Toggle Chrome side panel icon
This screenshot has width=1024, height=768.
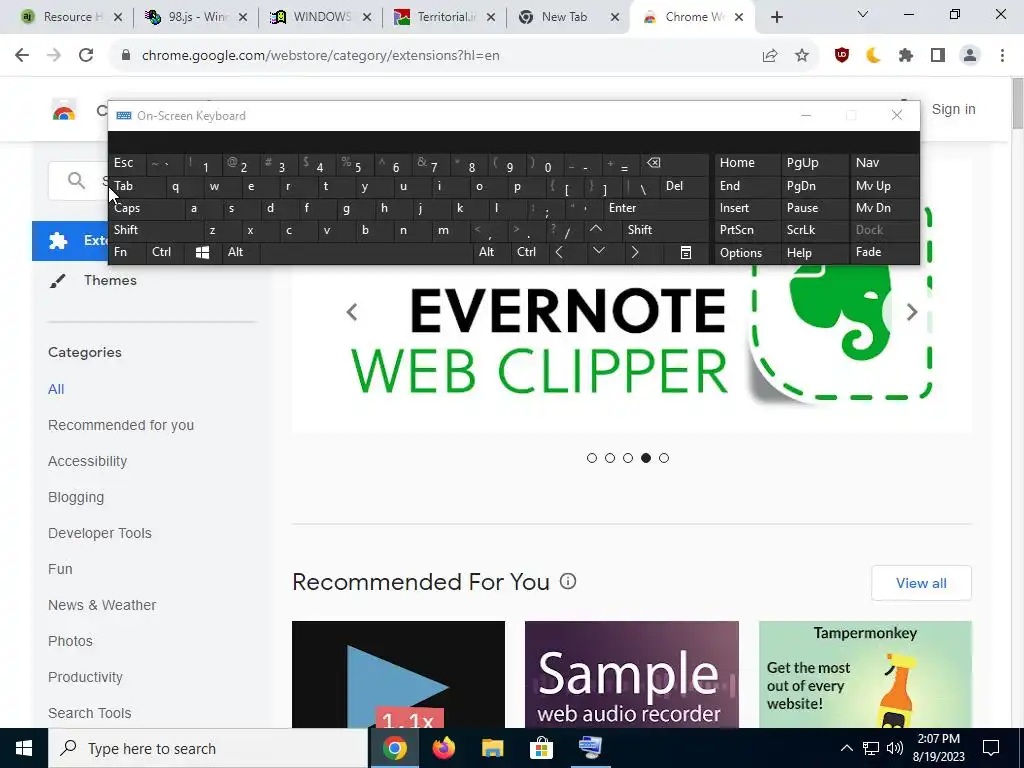938,56
